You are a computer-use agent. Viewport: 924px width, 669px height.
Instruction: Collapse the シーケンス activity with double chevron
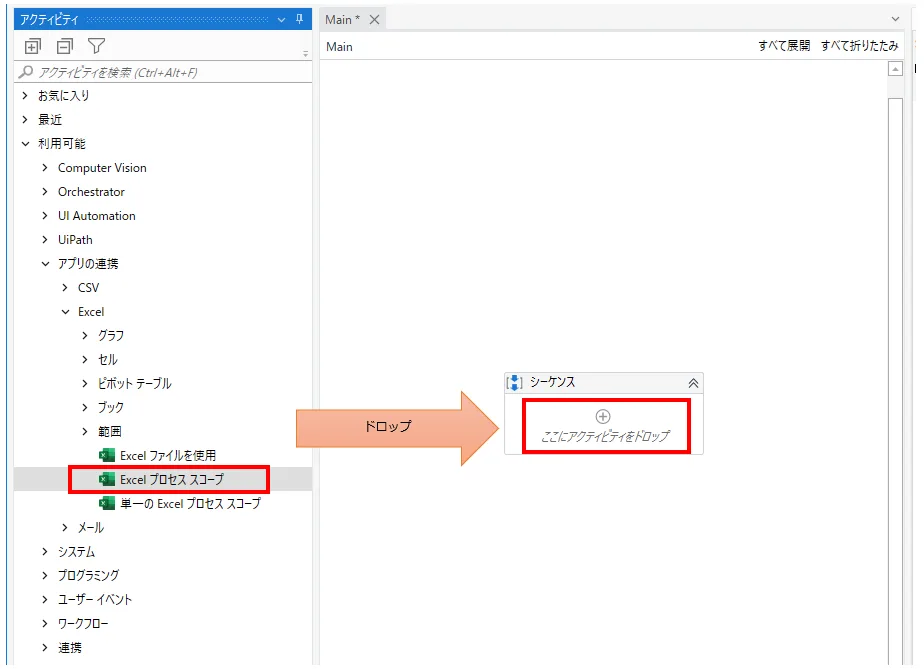[693, 383]
